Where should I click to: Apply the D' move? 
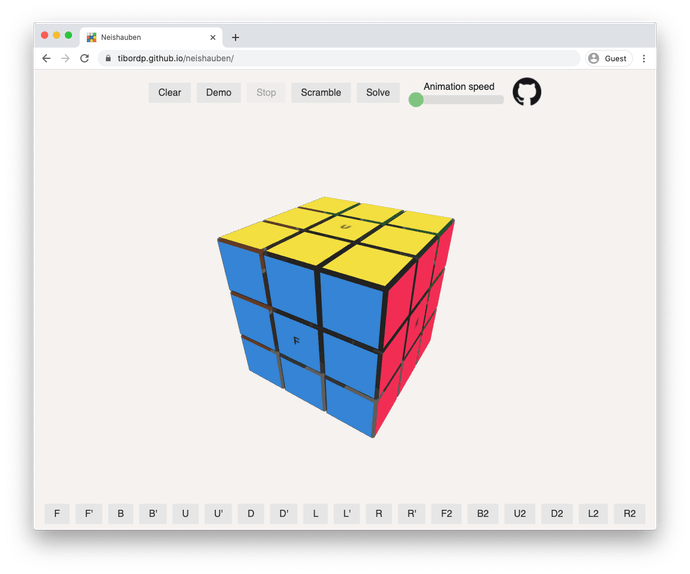click(284, 514)
